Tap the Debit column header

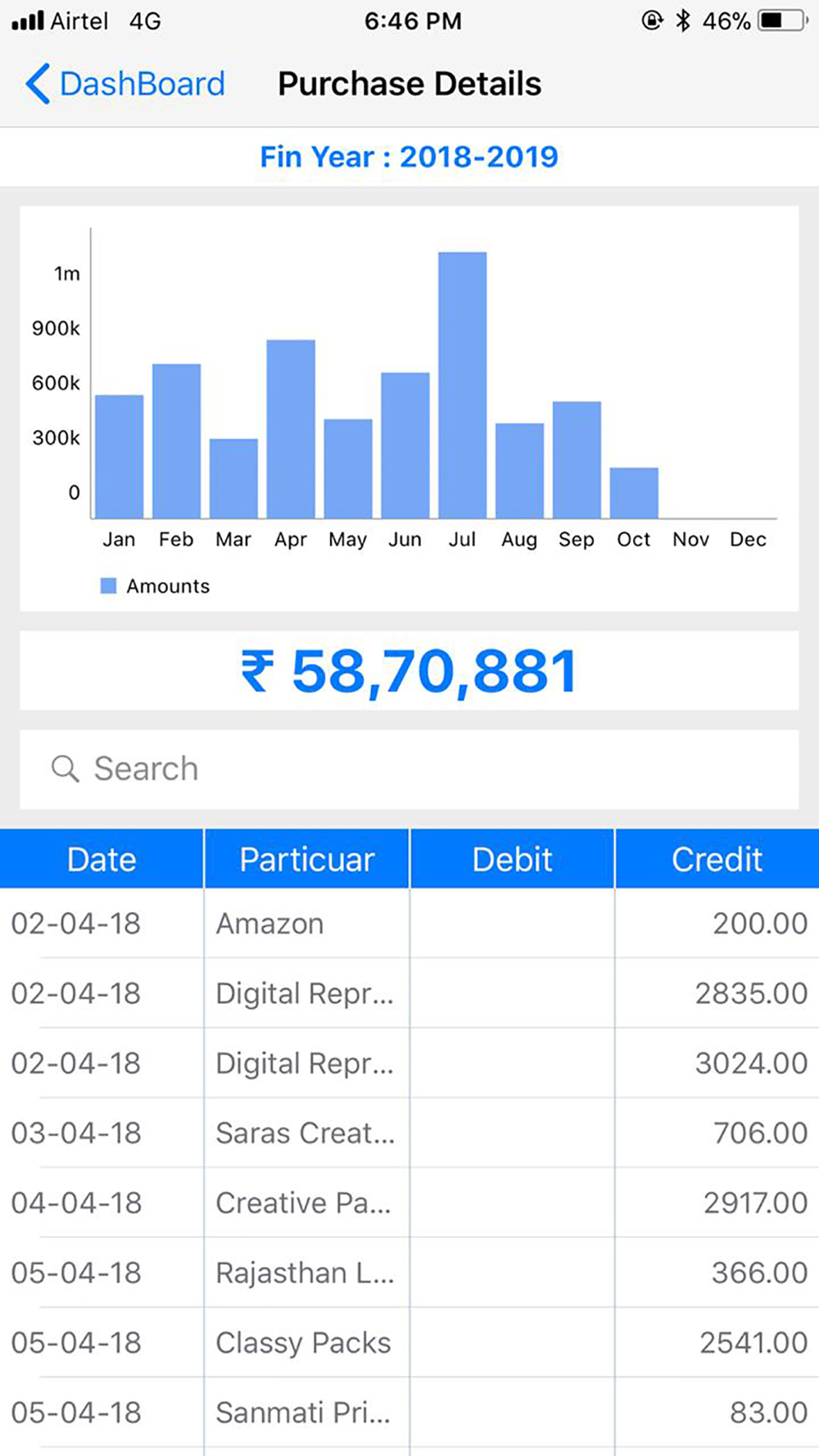click(512, 859)
